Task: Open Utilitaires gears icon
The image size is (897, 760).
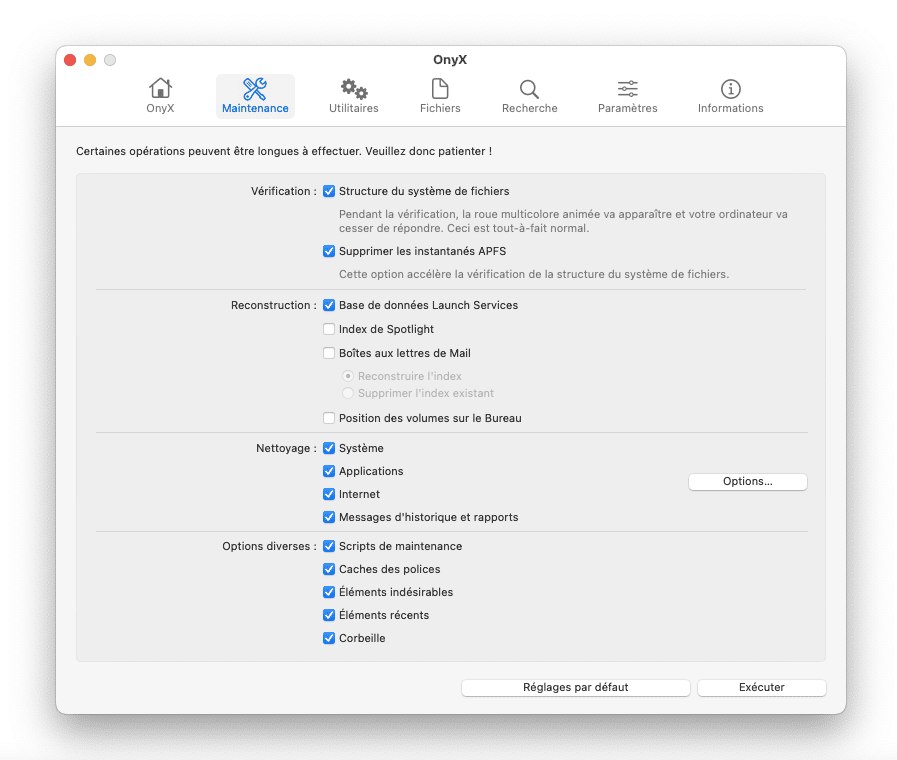Action: [354, 89]
